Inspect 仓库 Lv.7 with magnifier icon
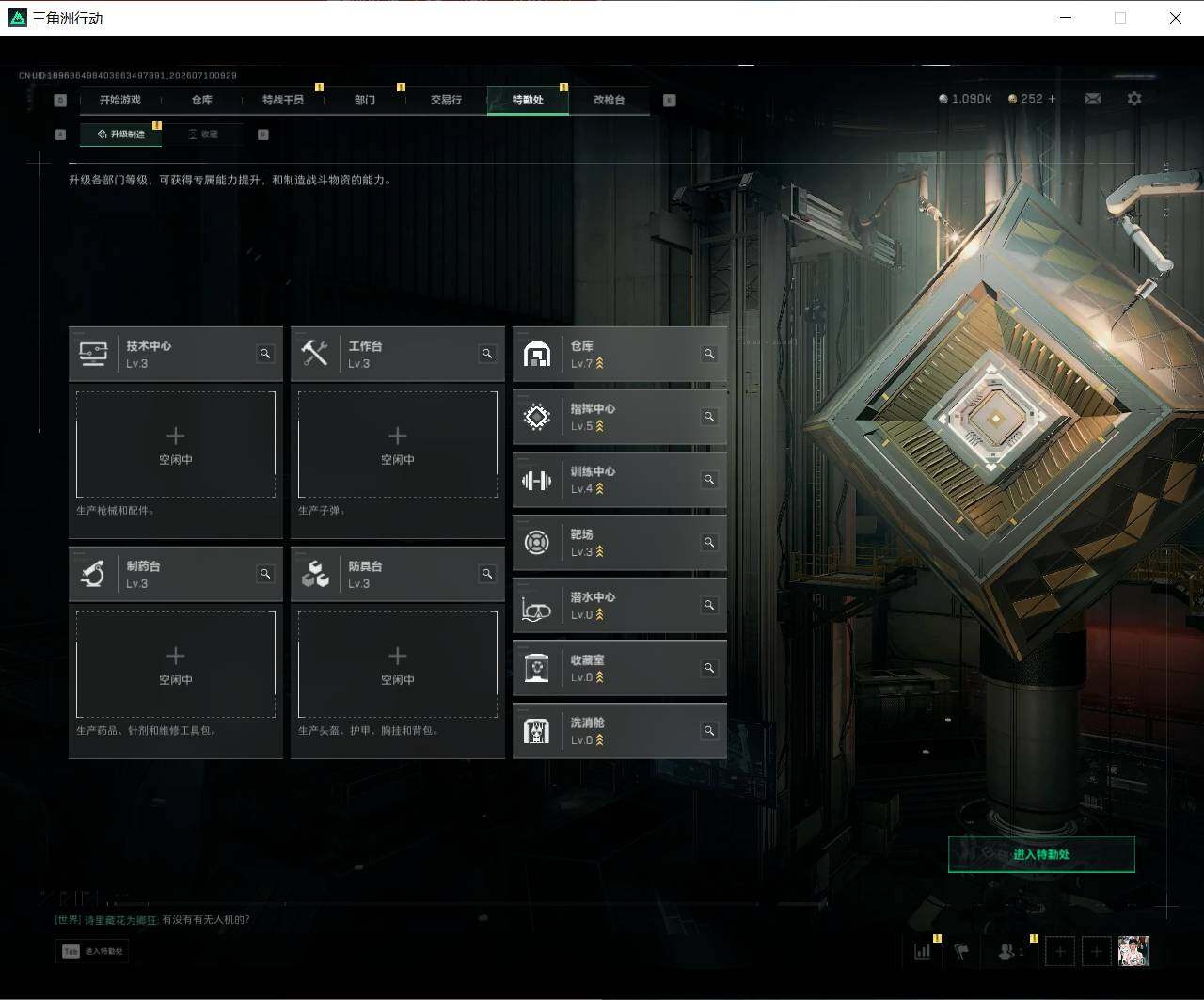Screen dimensions: 1204x1000 pyautogui.click(x=709, y=354)
